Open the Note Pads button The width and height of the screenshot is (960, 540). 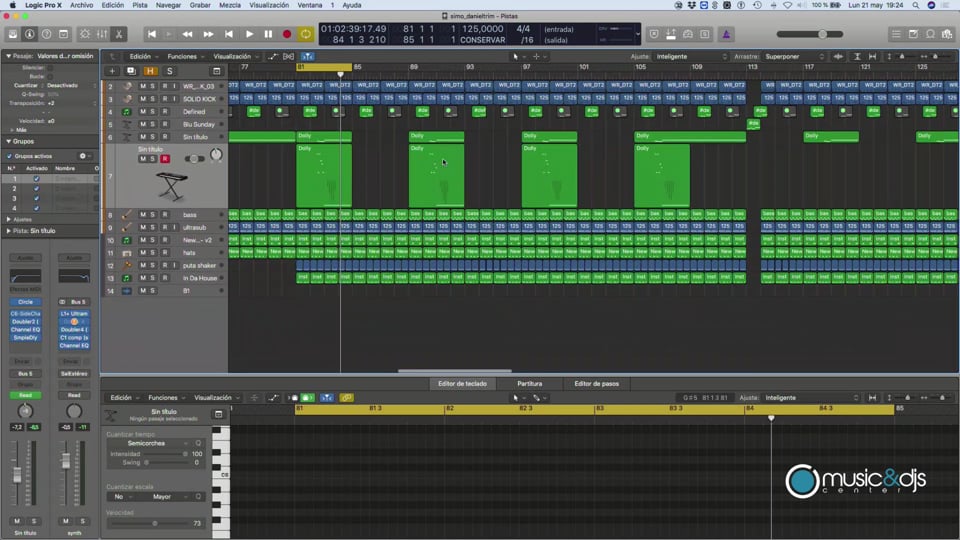[913, 34]
